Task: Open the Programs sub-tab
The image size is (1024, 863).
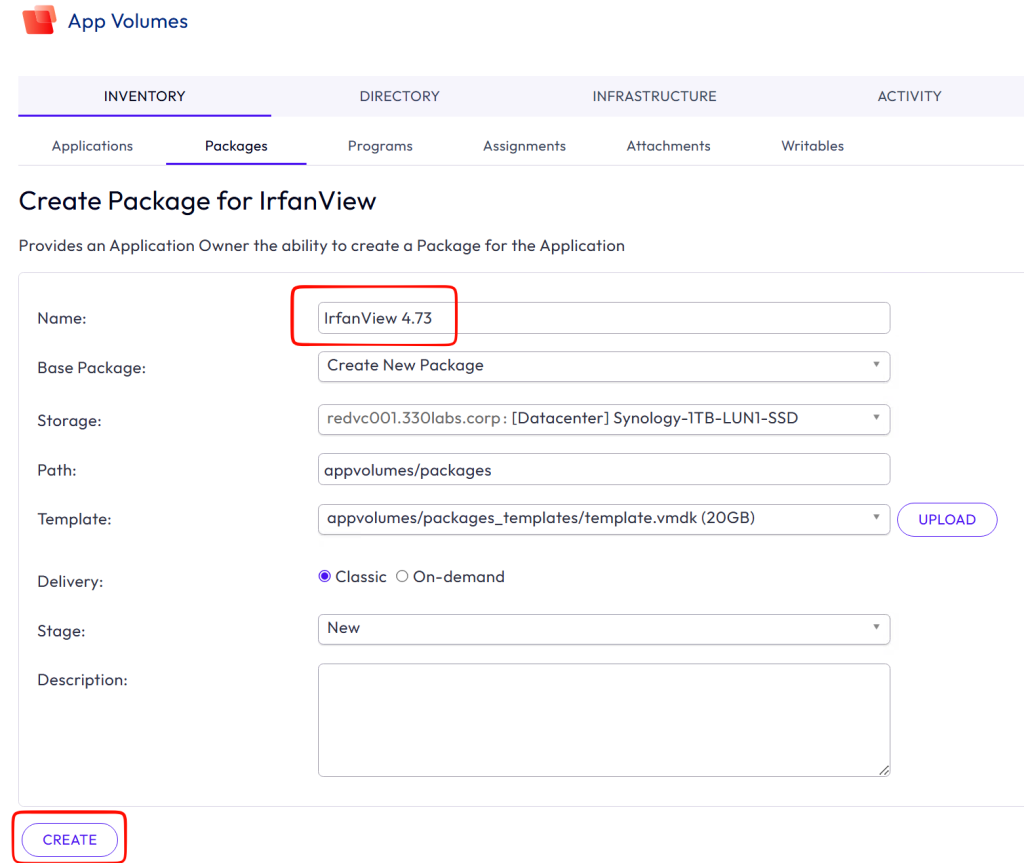Action: click(x=380, y=146)
